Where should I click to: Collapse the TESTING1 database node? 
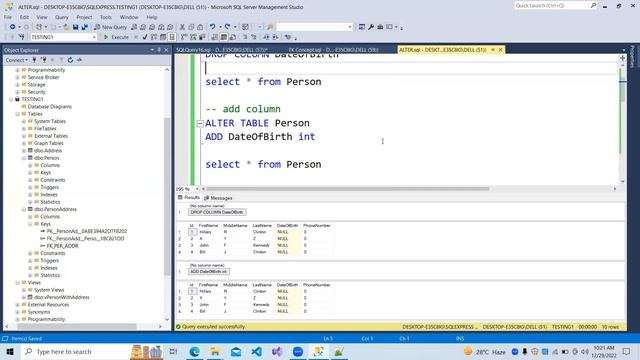[11, 99]
